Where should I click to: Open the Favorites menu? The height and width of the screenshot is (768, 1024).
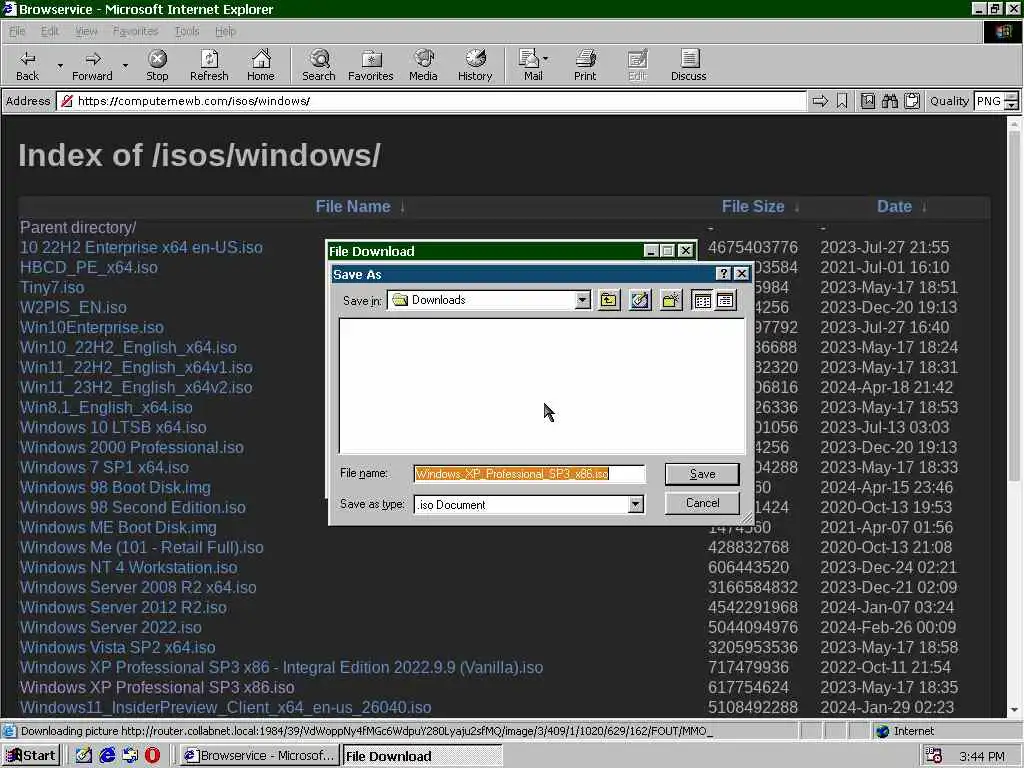click(135, 31)
